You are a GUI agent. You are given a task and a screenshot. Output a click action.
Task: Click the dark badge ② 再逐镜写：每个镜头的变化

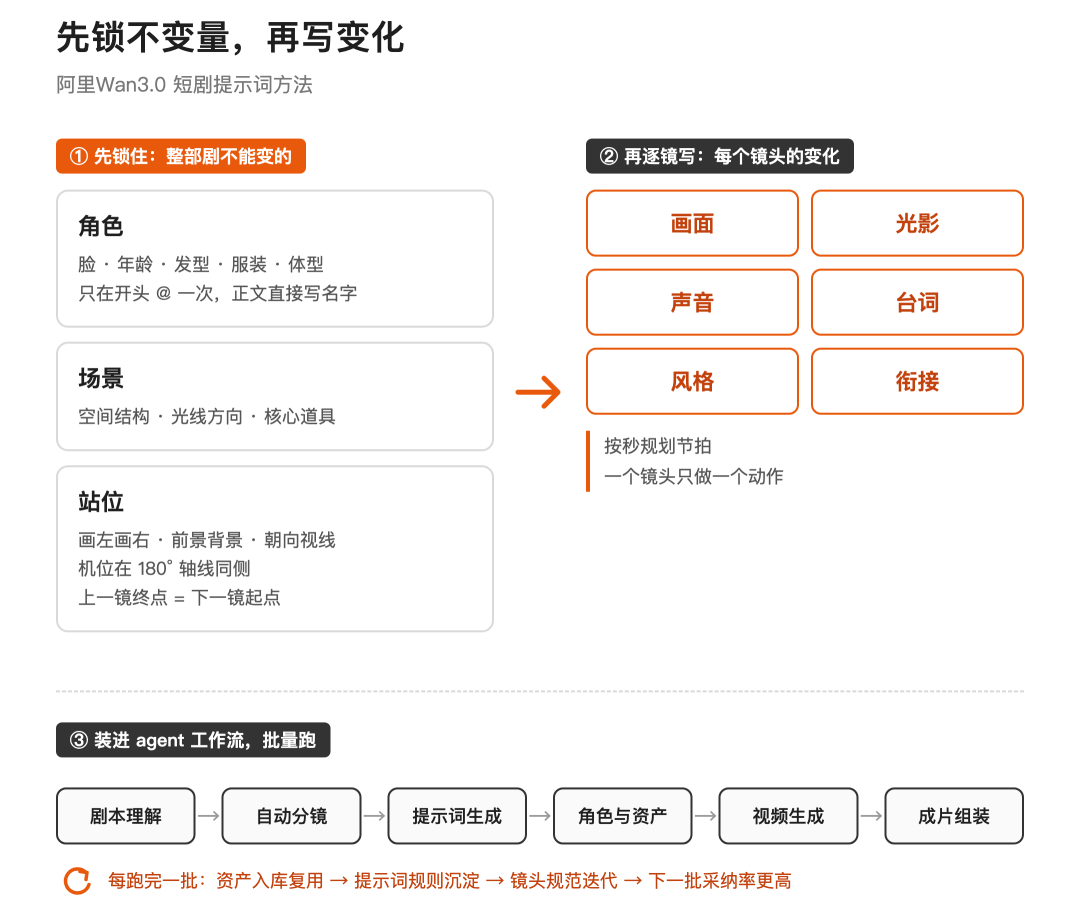720,156
